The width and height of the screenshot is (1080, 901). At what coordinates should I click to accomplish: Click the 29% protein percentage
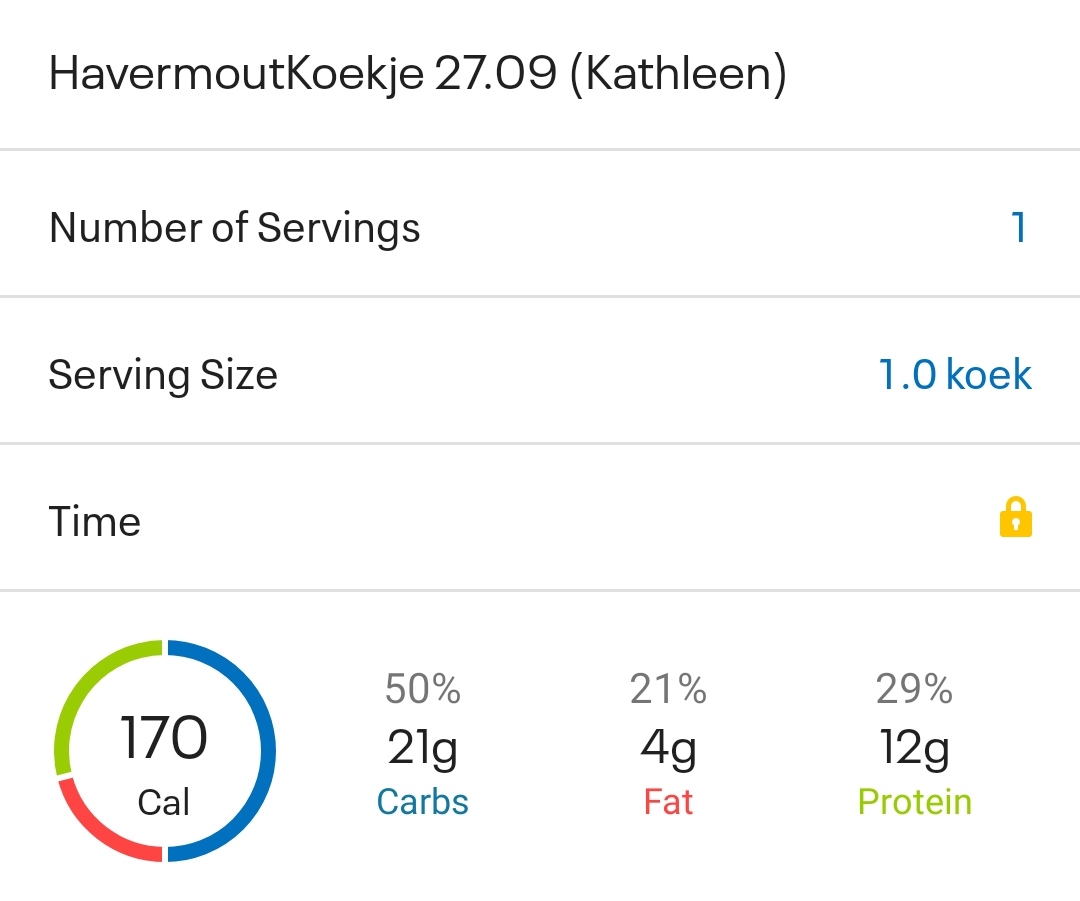[x=914, y=689]
